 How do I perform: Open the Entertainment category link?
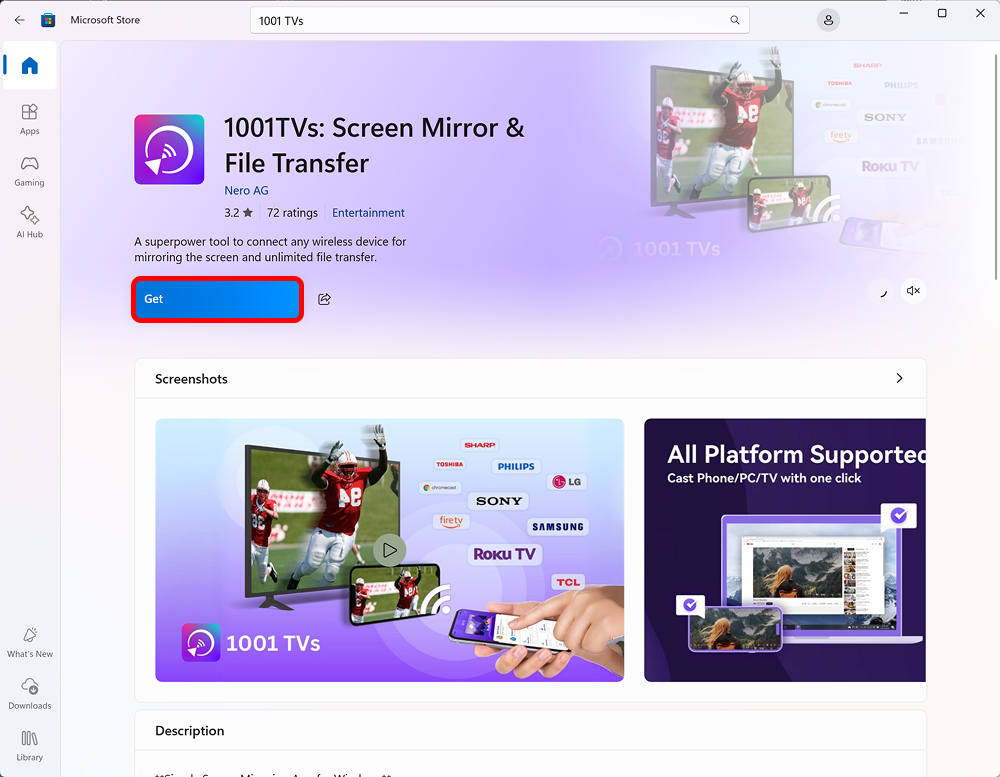click(x=368, y=213)
